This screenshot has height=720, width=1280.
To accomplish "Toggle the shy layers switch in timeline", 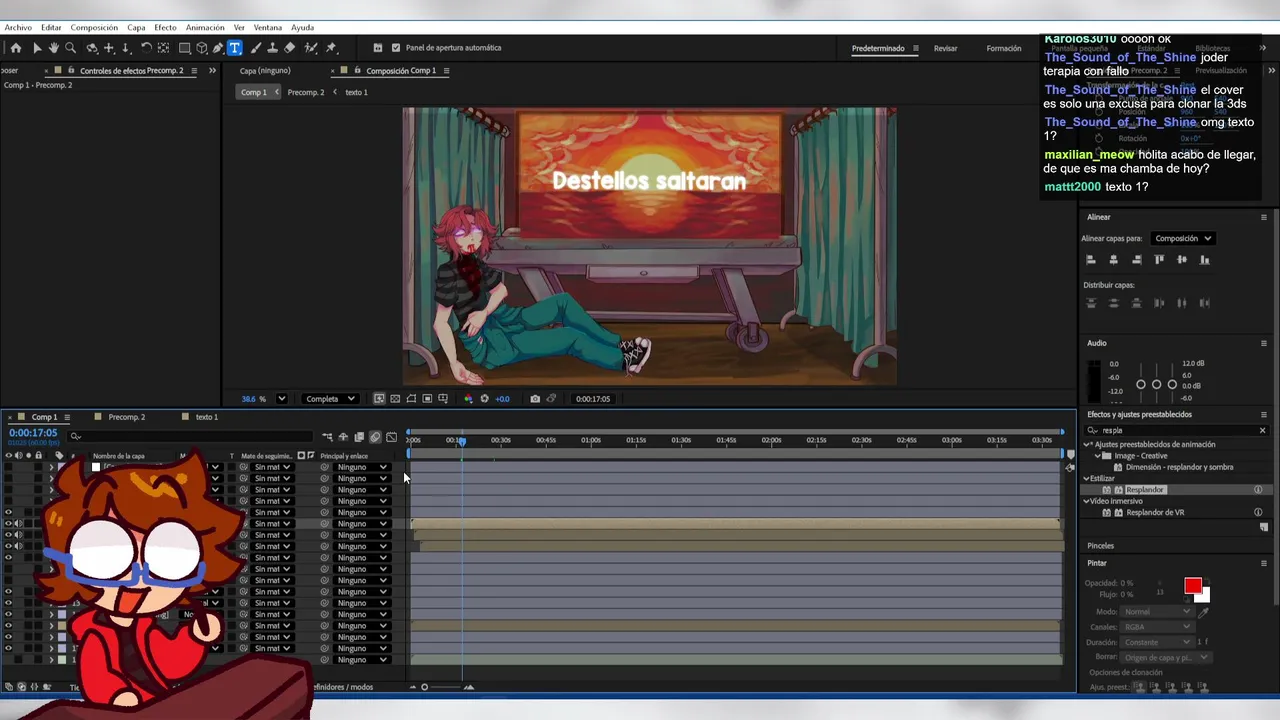I will (x=343, y=437).
